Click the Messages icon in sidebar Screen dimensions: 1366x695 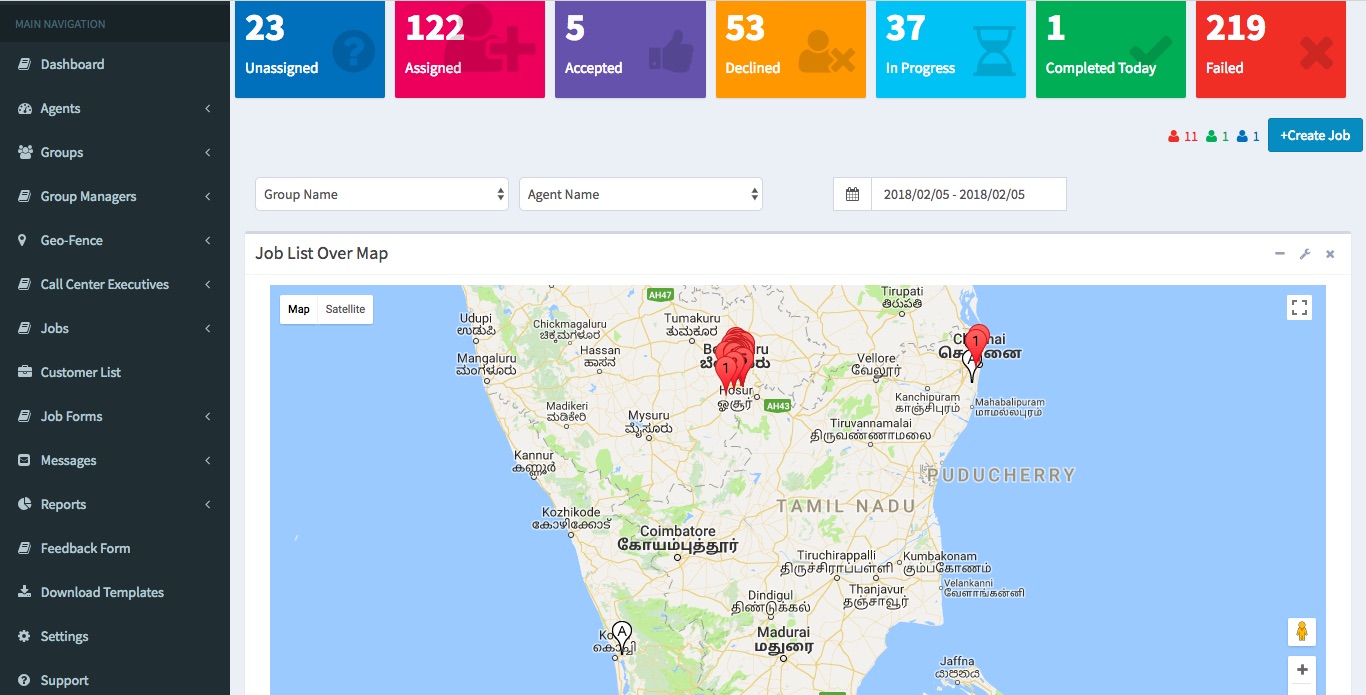(x=25, y=460)
